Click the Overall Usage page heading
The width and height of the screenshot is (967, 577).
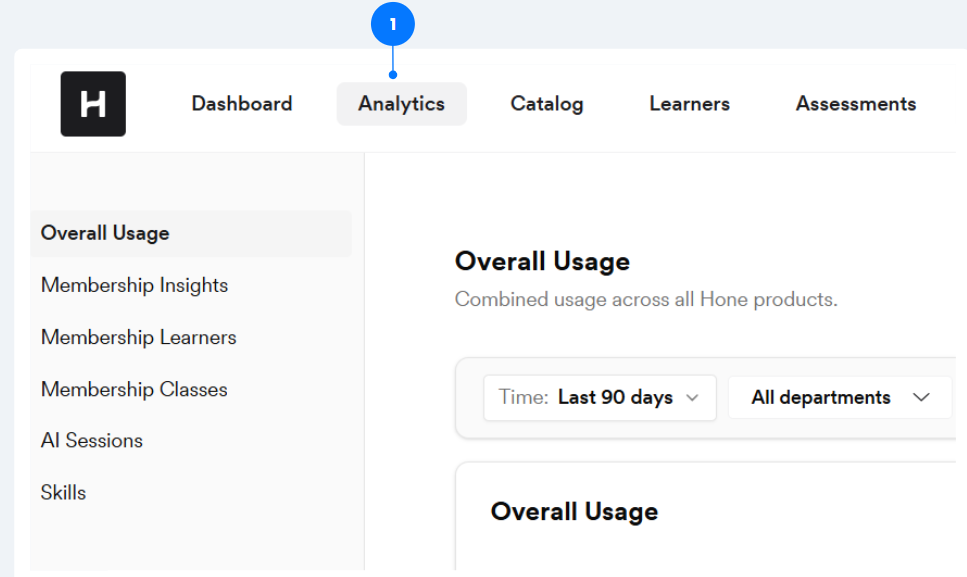click(x=542, y=261)
